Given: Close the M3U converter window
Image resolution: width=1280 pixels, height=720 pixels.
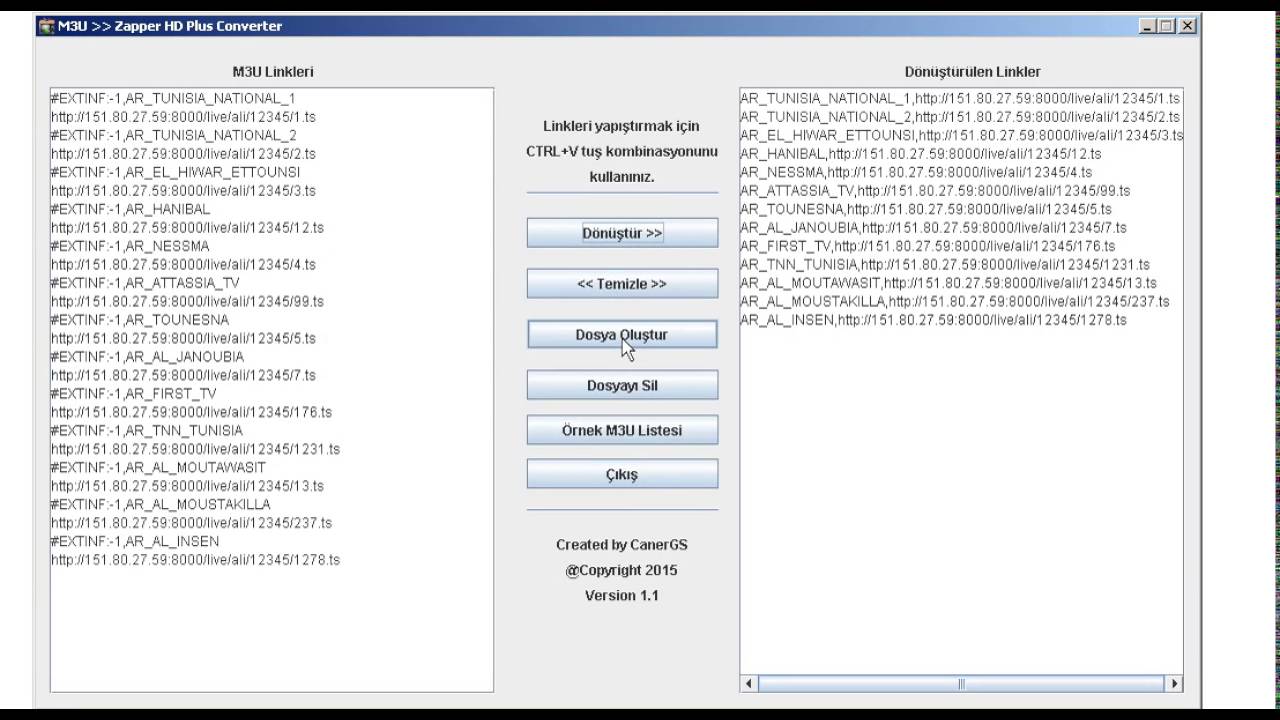Looking at the screenshot, I should tap(1187, 27).
